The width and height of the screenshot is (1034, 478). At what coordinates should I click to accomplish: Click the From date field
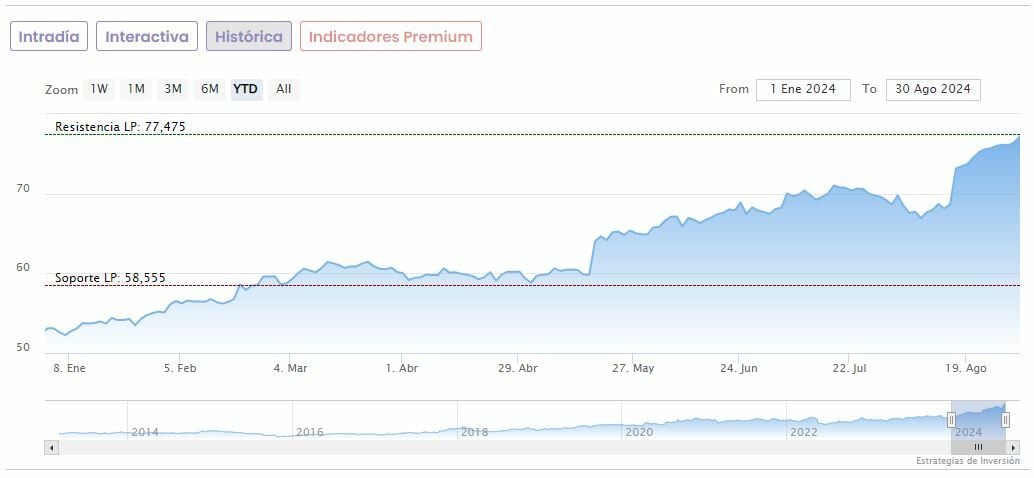tap(803, 89)
